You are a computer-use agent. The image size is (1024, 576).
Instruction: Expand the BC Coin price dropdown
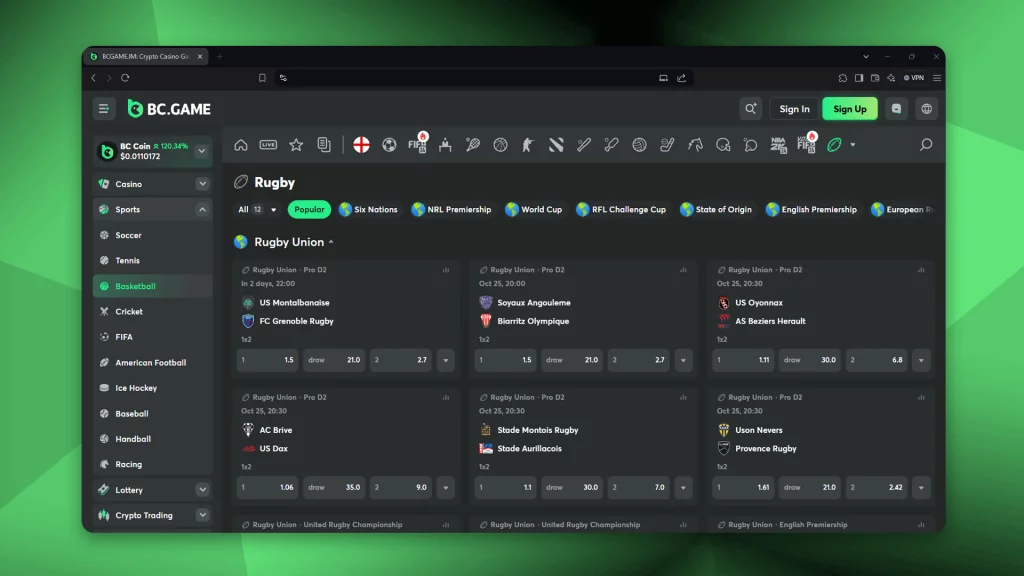pyautogui.click(x=202, y=151)
